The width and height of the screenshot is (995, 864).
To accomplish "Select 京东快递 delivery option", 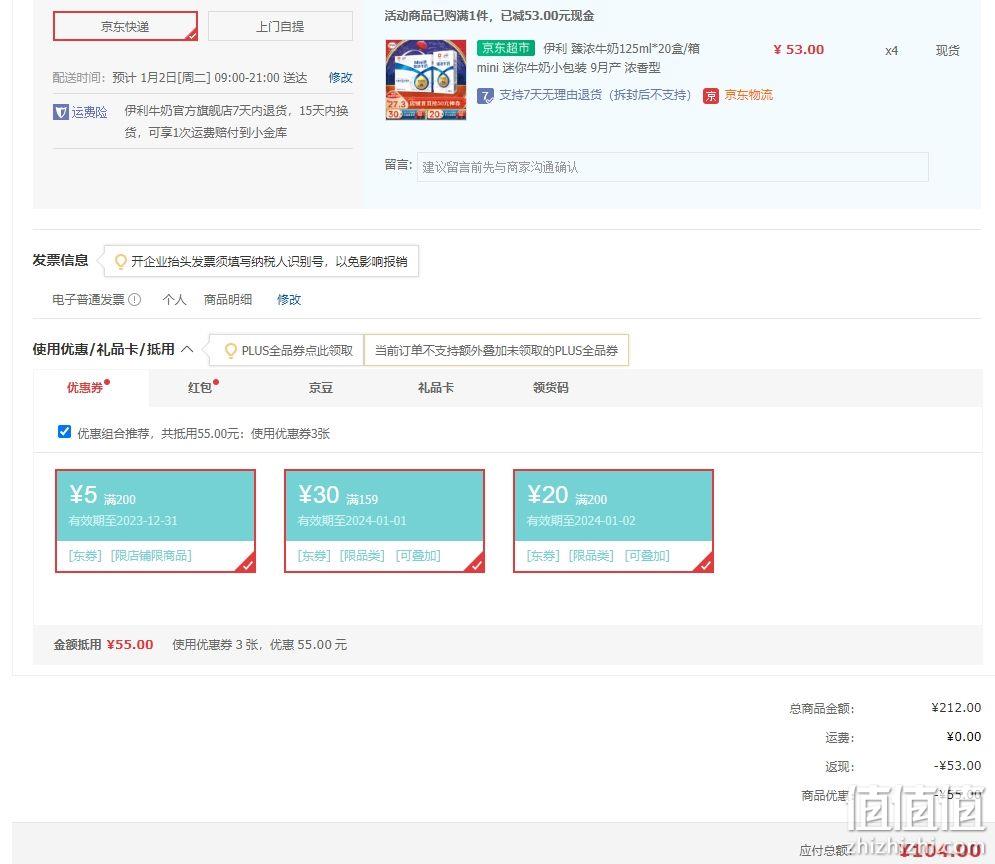I will coord(125,26).
